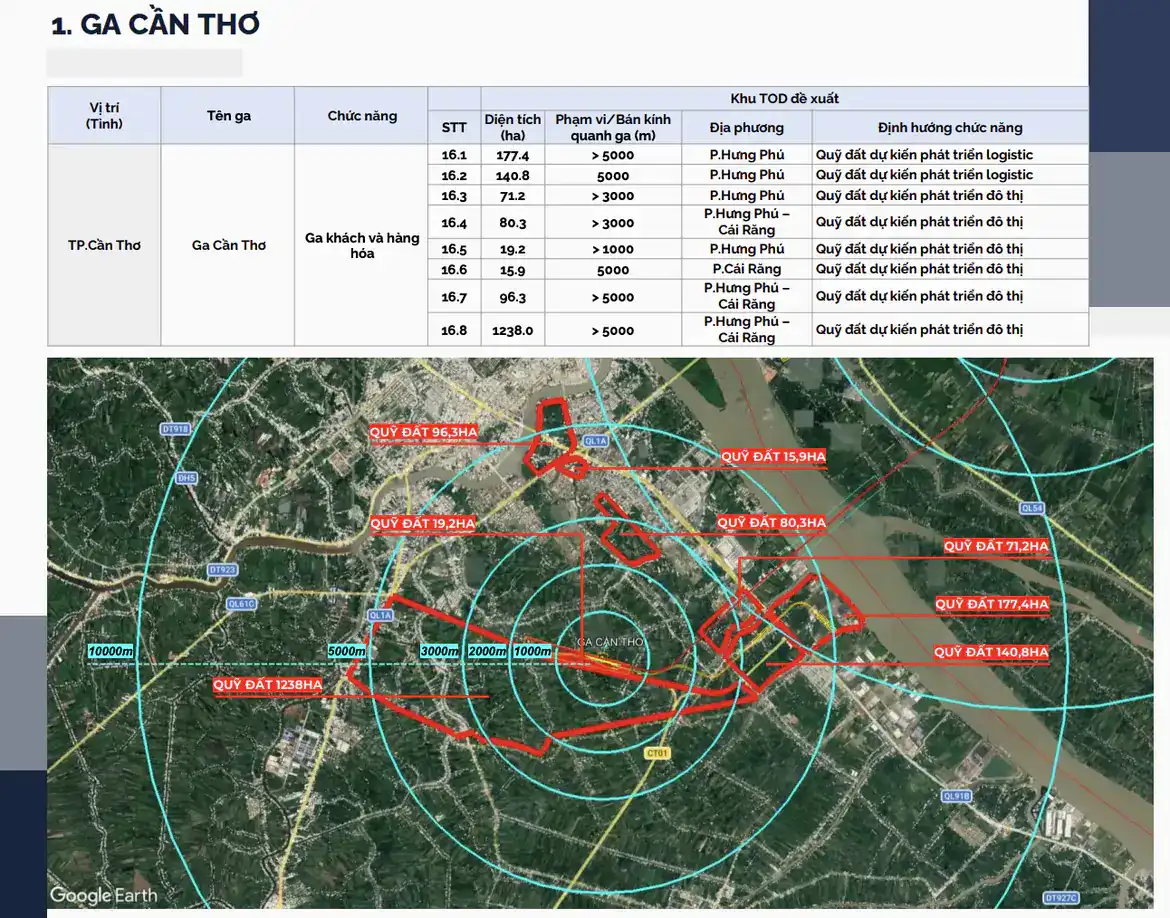
Task: Click the area value "177.4"
Action: coord(513,155)
